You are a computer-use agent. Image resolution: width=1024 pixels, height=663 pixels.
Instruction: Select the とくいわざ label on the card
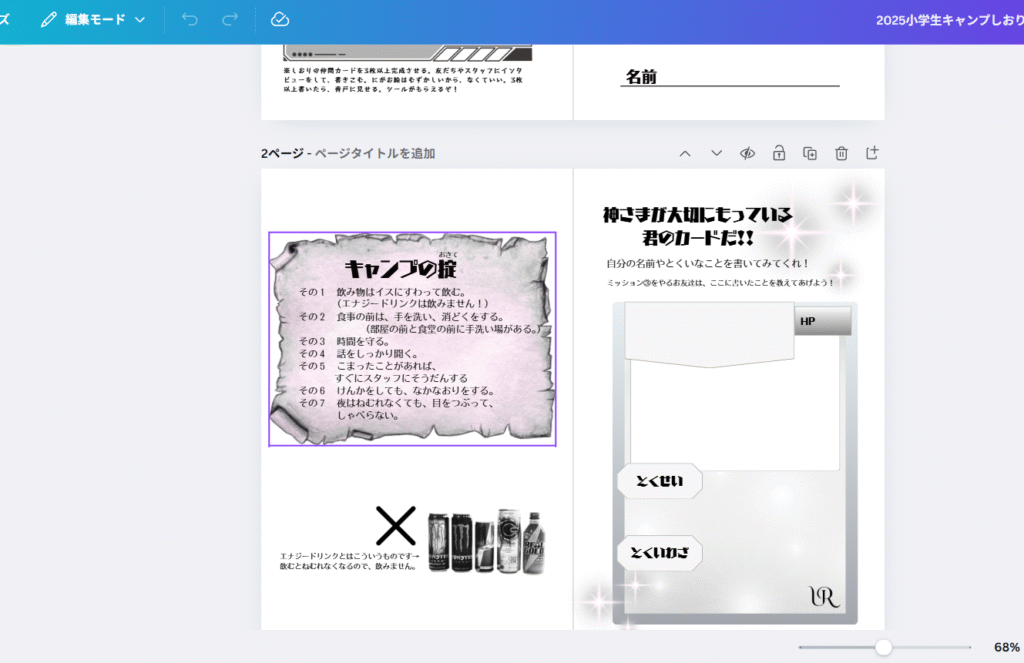pos(659,553)
